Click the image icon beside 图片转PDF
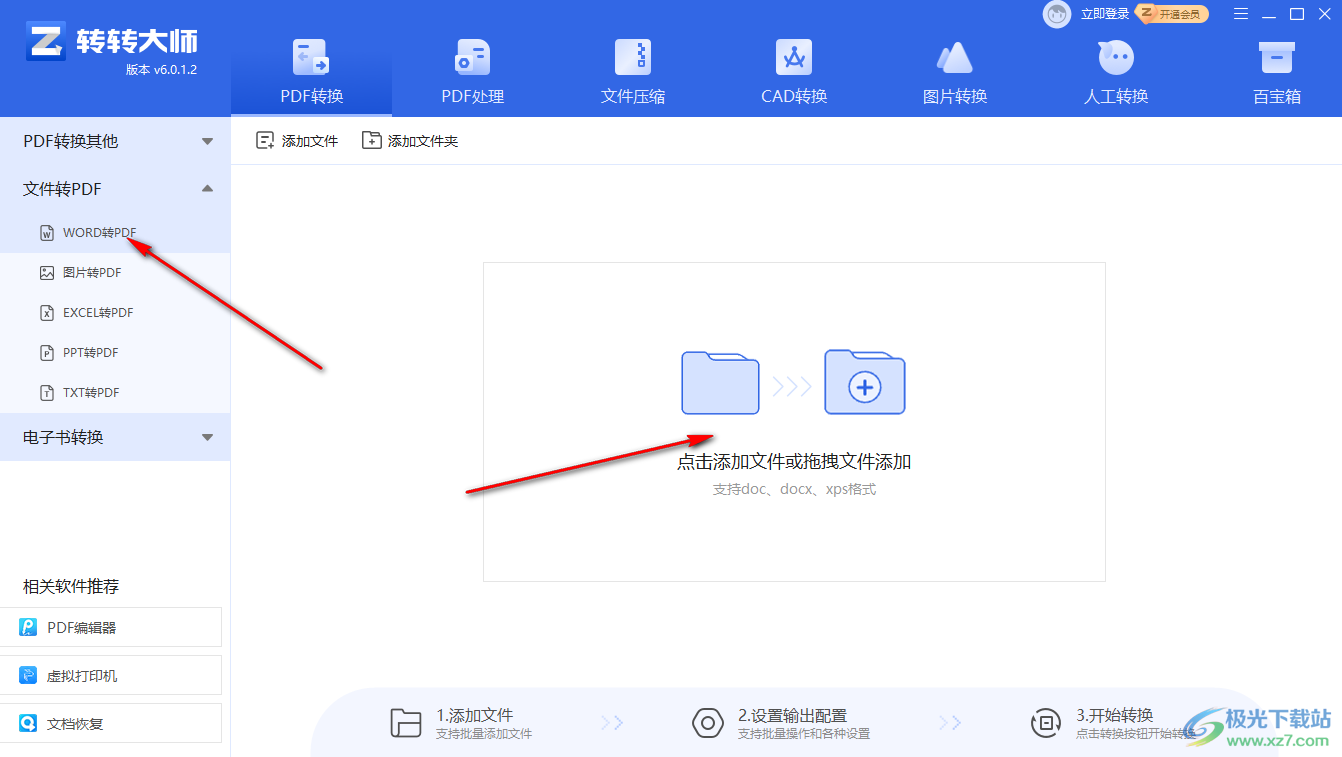Viewport: 1342px width, 757px height. [46, 273]
